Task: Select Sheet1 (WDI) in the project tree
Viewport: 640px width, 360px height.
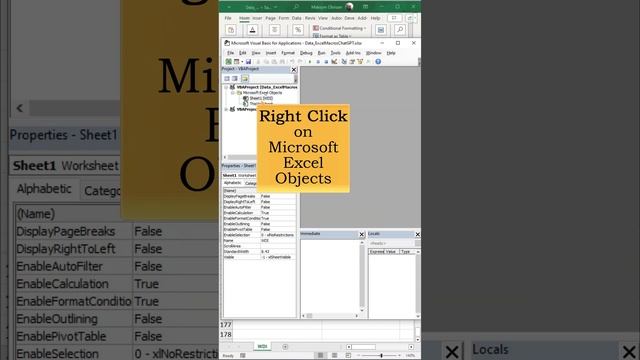Action: click(261, 98)
